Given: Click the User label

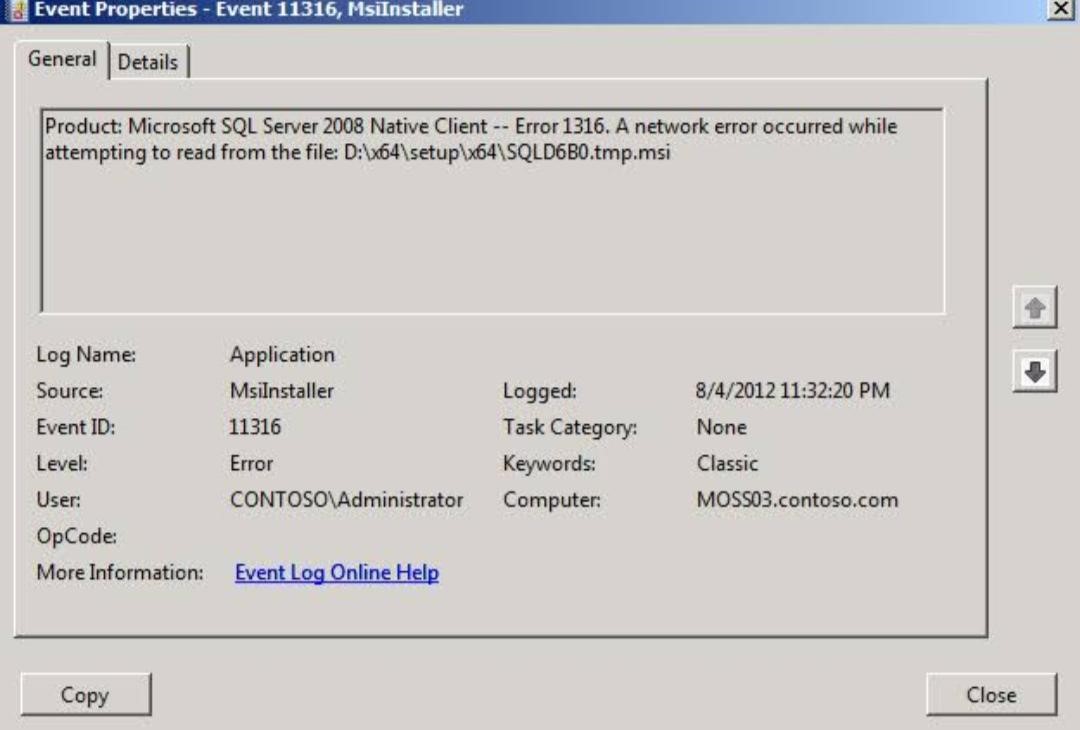Looking at the screenshot, I should (x=59, y=499).
